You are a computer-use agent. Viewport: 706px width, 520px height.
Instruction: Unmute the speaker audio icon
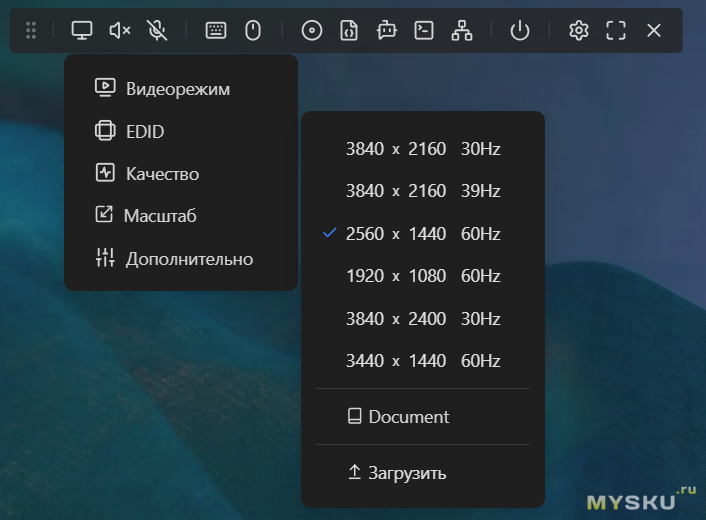click(120, 31)
